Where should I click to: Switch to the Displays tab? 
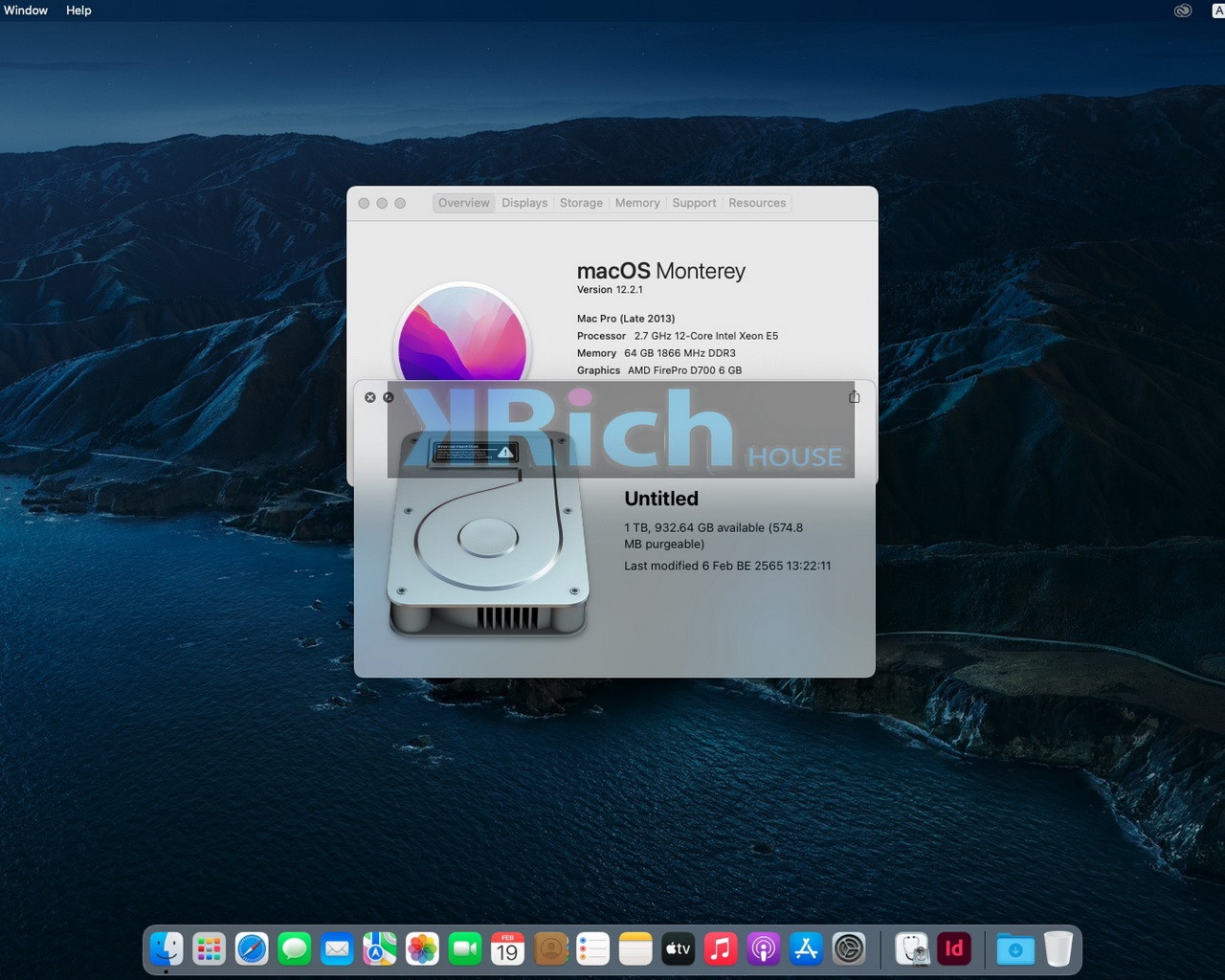(524, 203)
